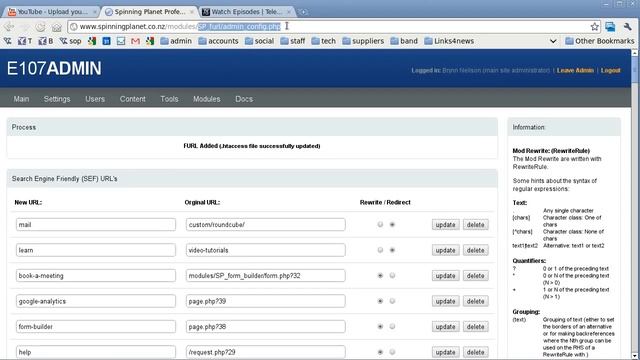Close the YouTube tab
Viewport: 640px width, 360px height.
pos(95,12)
